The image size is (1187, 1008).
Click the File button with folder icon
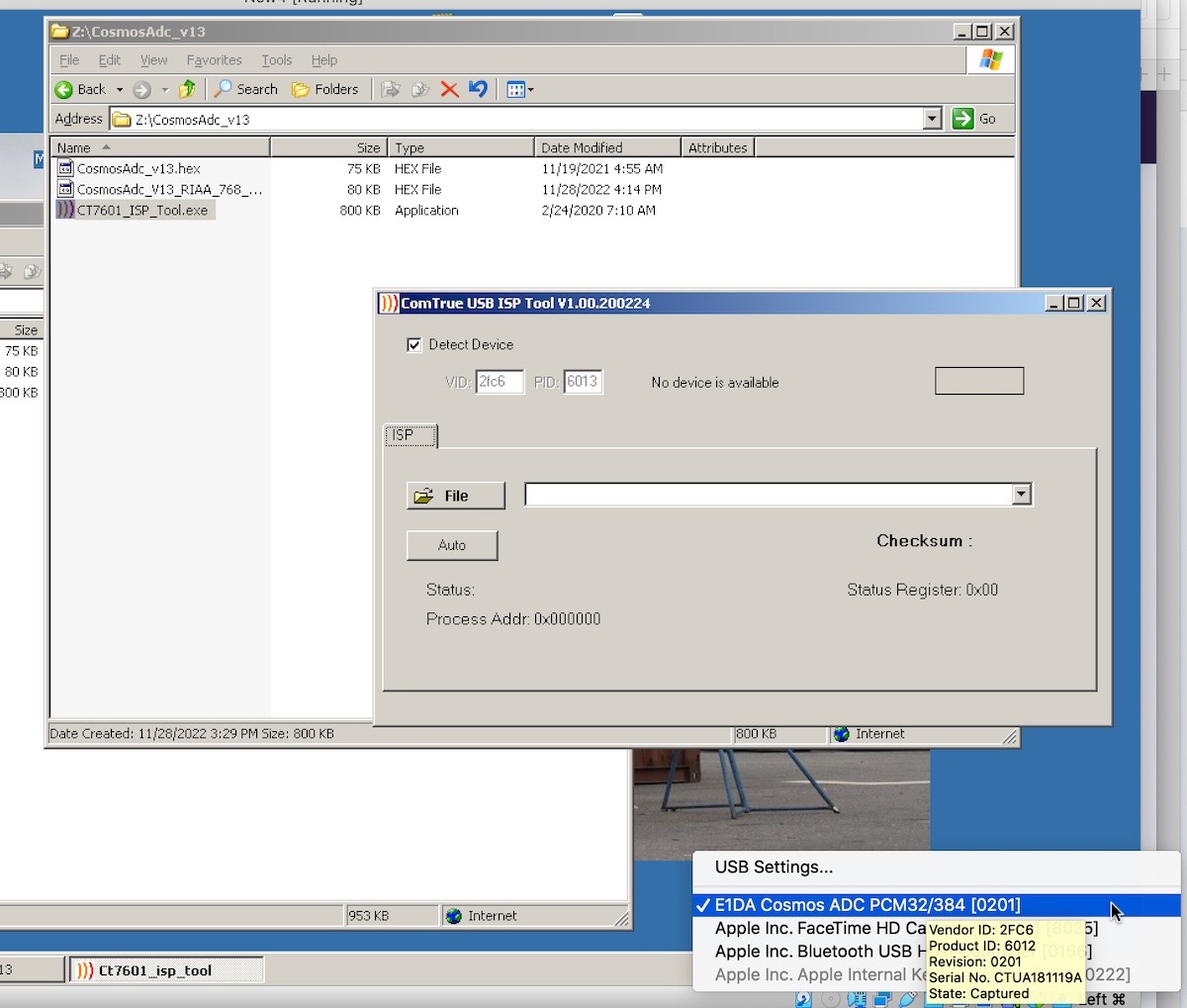tap(456, 496)
